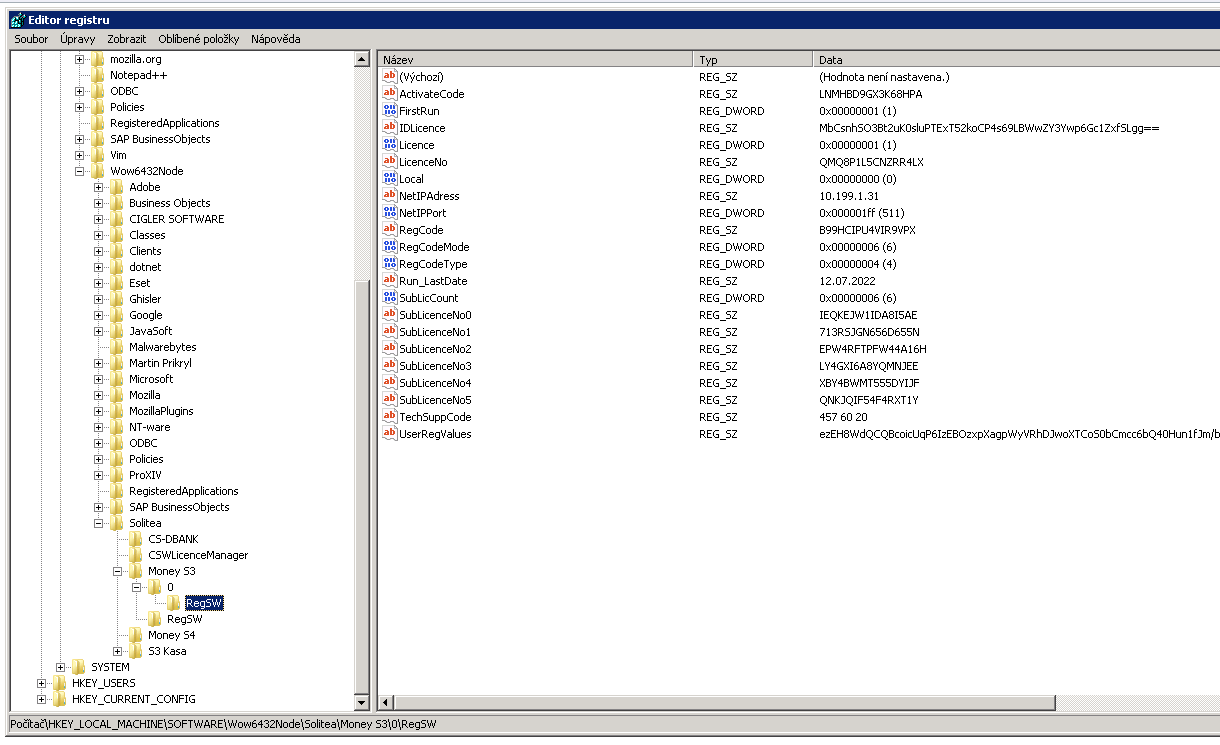
Task: Click the HKEY_USERS folder icon
Action: (60, 683)
